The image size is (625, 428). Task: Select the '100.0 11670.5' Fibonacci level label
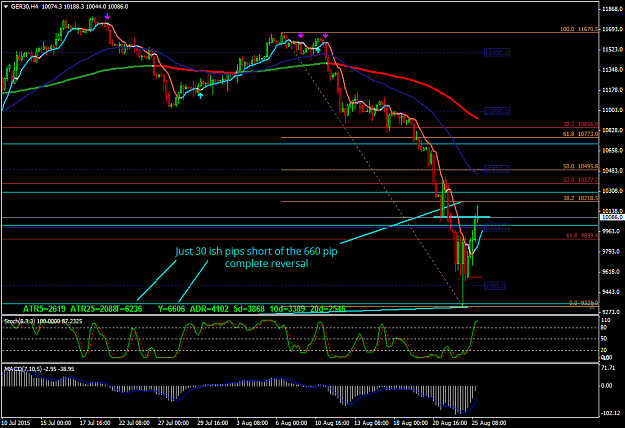(x=579, y=29)
